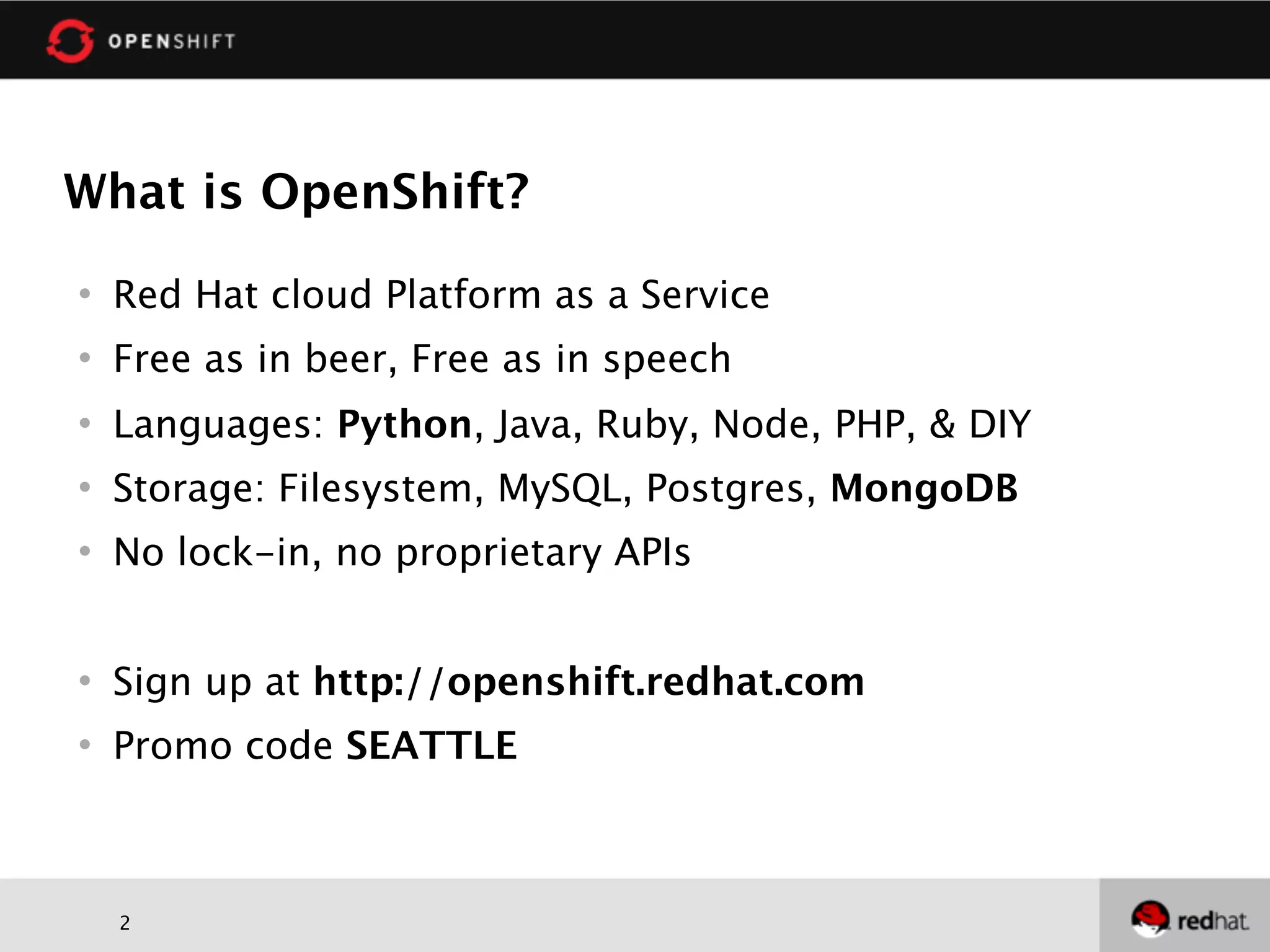
Task: Click the OPENSHIFT wordmark in header
Action: pyautogui.click(x=172, y=42)
